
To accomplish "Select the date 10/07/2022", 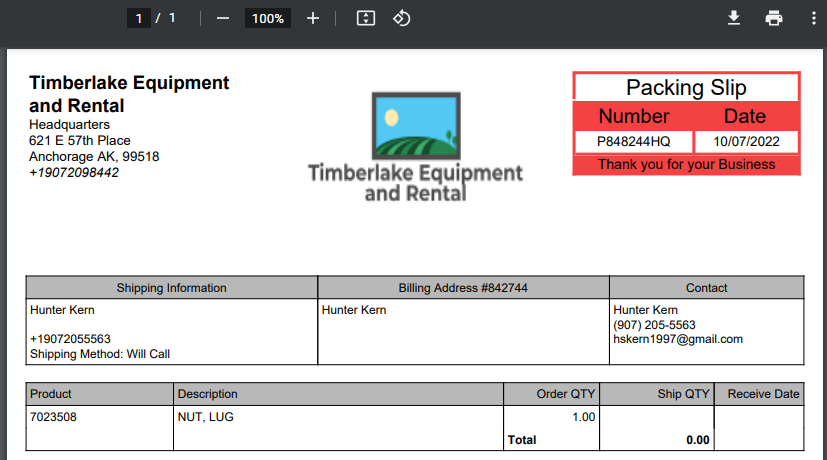I will [746, 141].
